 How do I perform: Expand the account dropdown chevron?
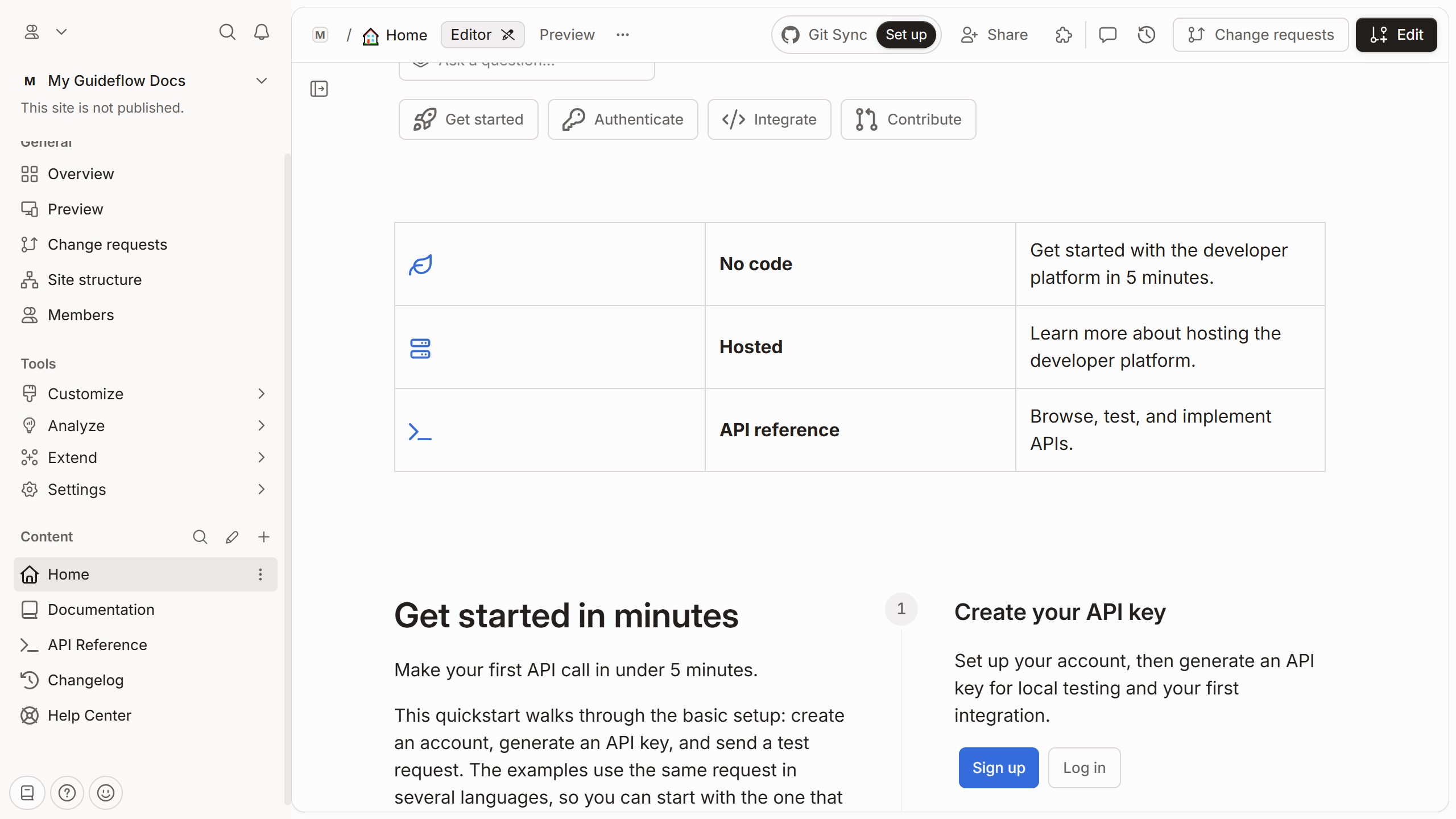61,32
